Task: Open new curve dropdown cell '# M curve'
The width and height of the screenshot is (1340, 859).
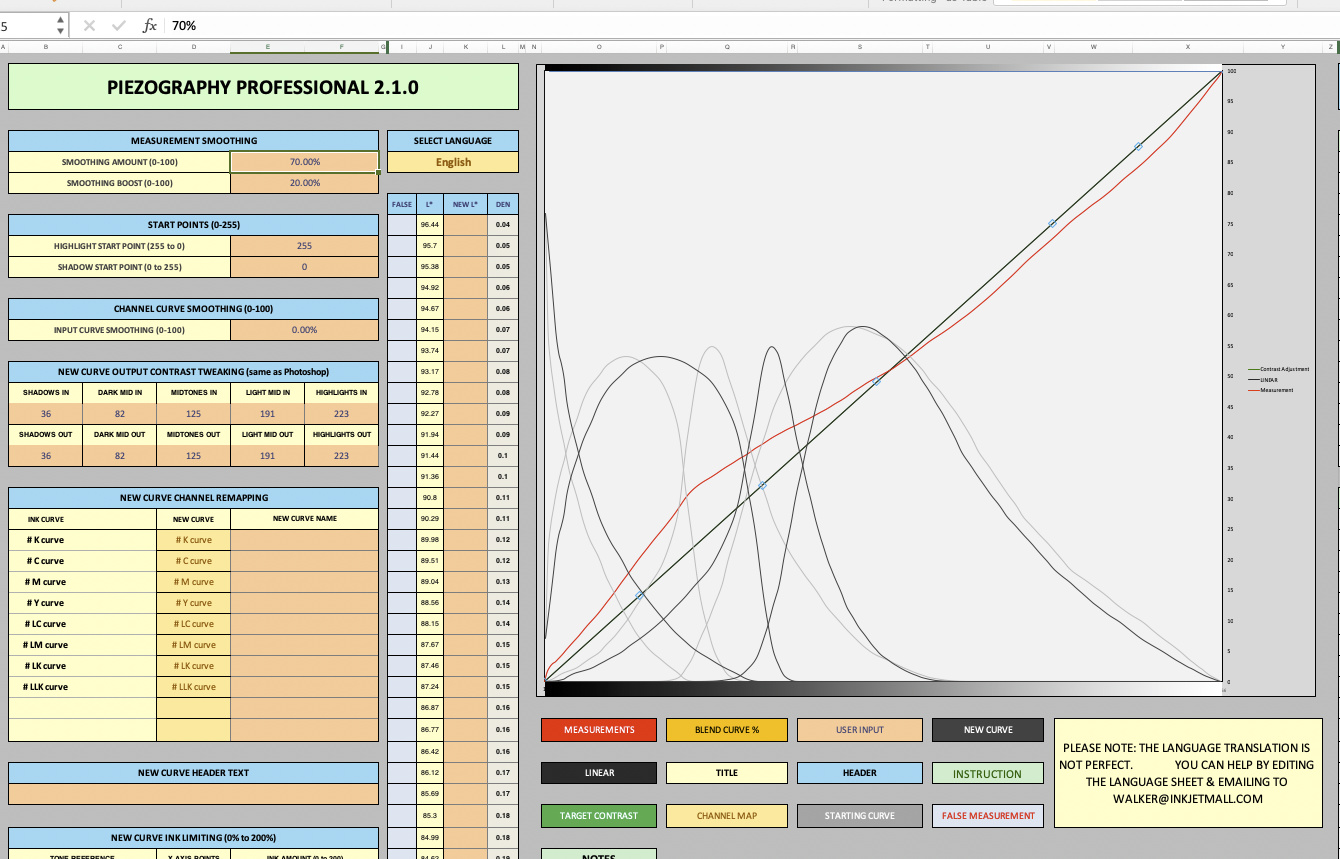Action: coord(194,582)
